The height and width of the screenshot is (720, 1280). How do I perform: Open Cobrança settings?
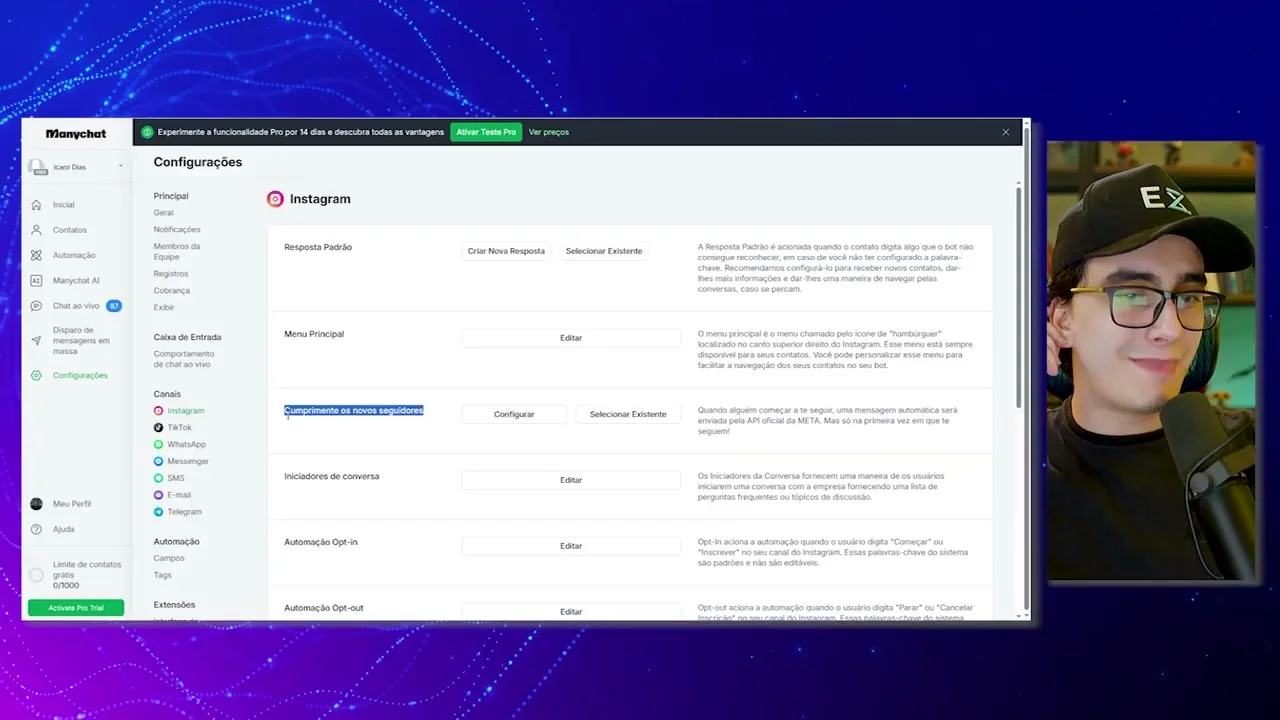172,291
